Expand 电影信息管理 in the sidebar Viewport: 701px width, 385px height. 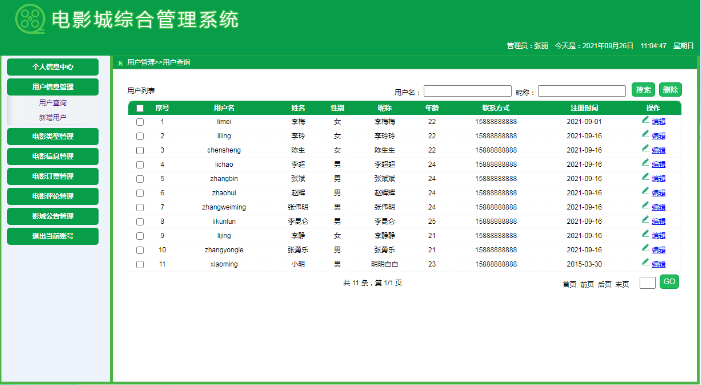[53, 157]
